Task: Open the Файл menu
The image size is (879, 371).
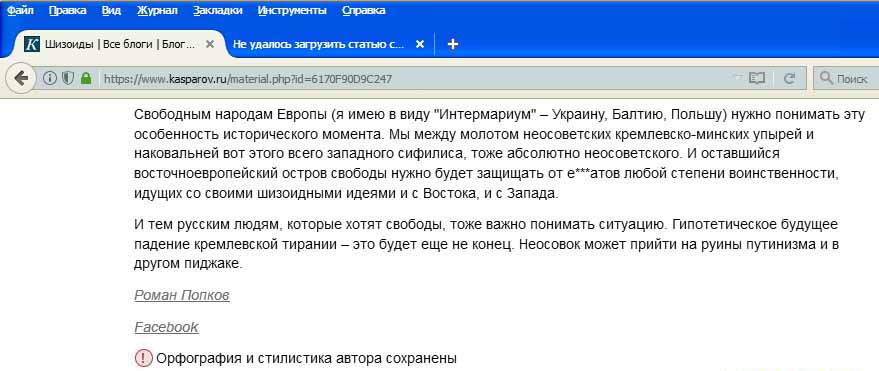Action: (20, 10)
